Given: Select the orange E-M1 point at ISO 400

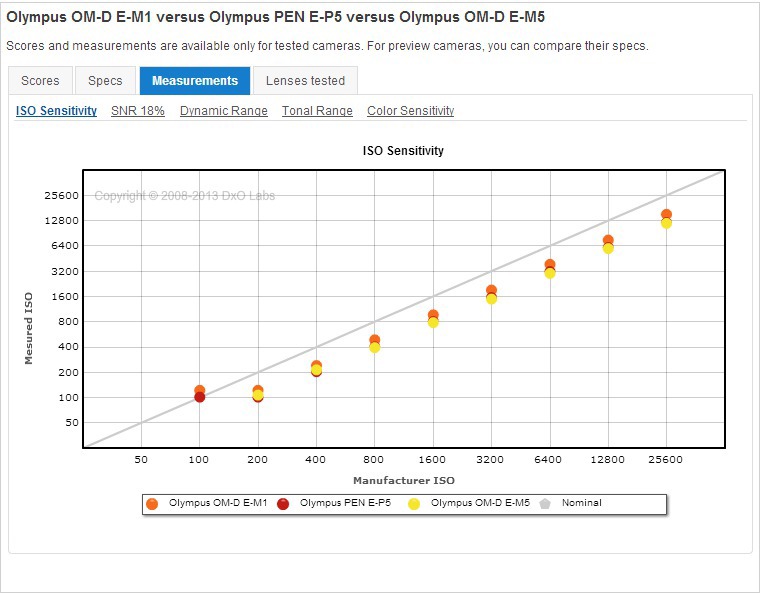Looking at the screenshot, I should pos(317,365).
